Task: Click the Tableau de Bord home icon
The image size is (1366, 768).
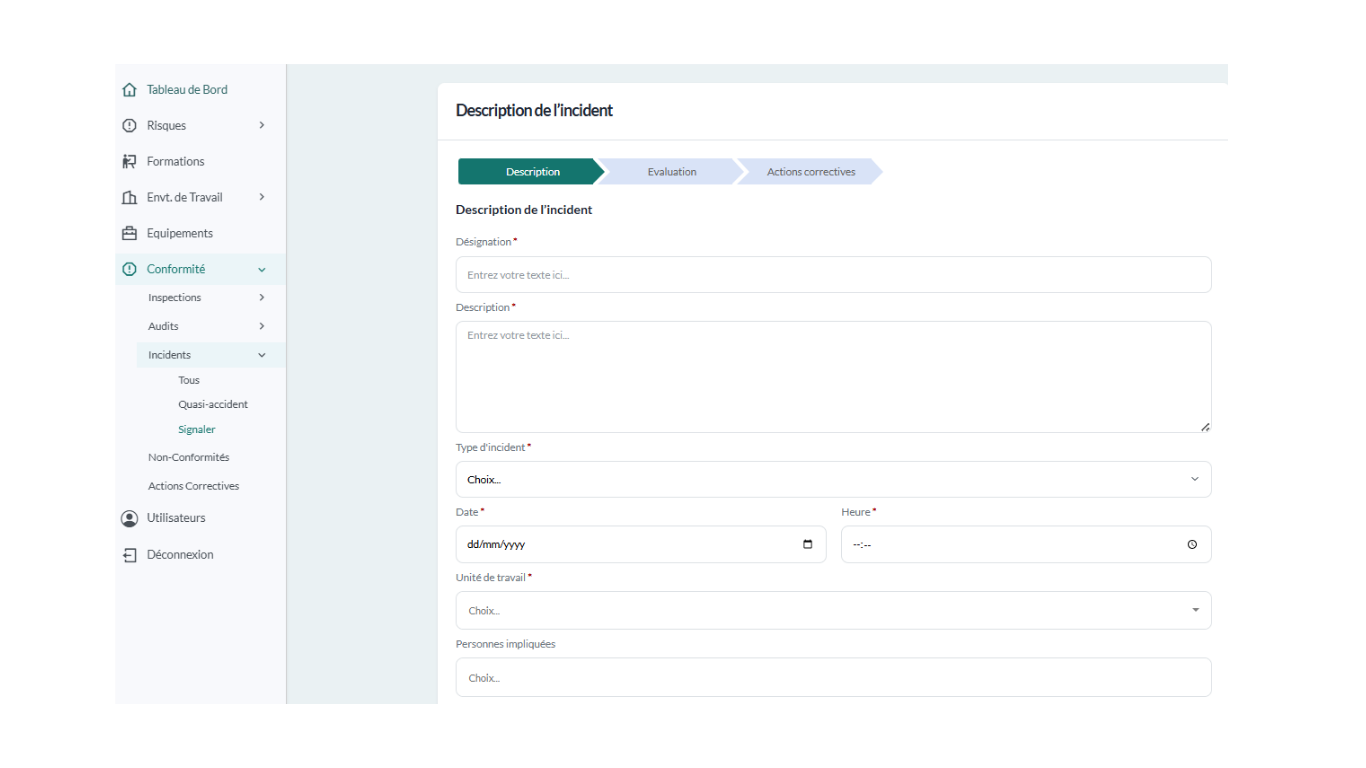Action: pyautogui.click(x=129, y=90)
